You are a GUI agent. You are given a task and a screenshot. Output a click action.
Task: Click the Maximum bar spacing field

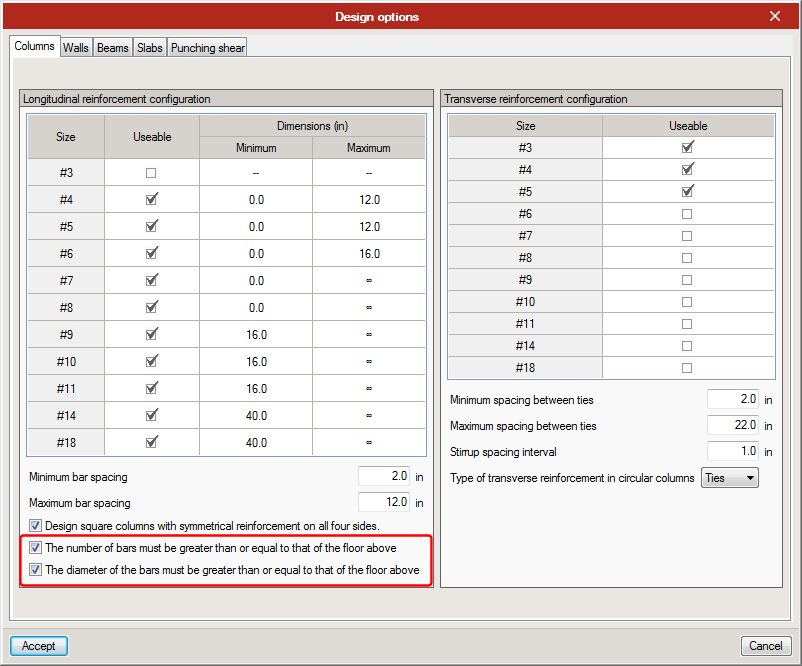384,503
